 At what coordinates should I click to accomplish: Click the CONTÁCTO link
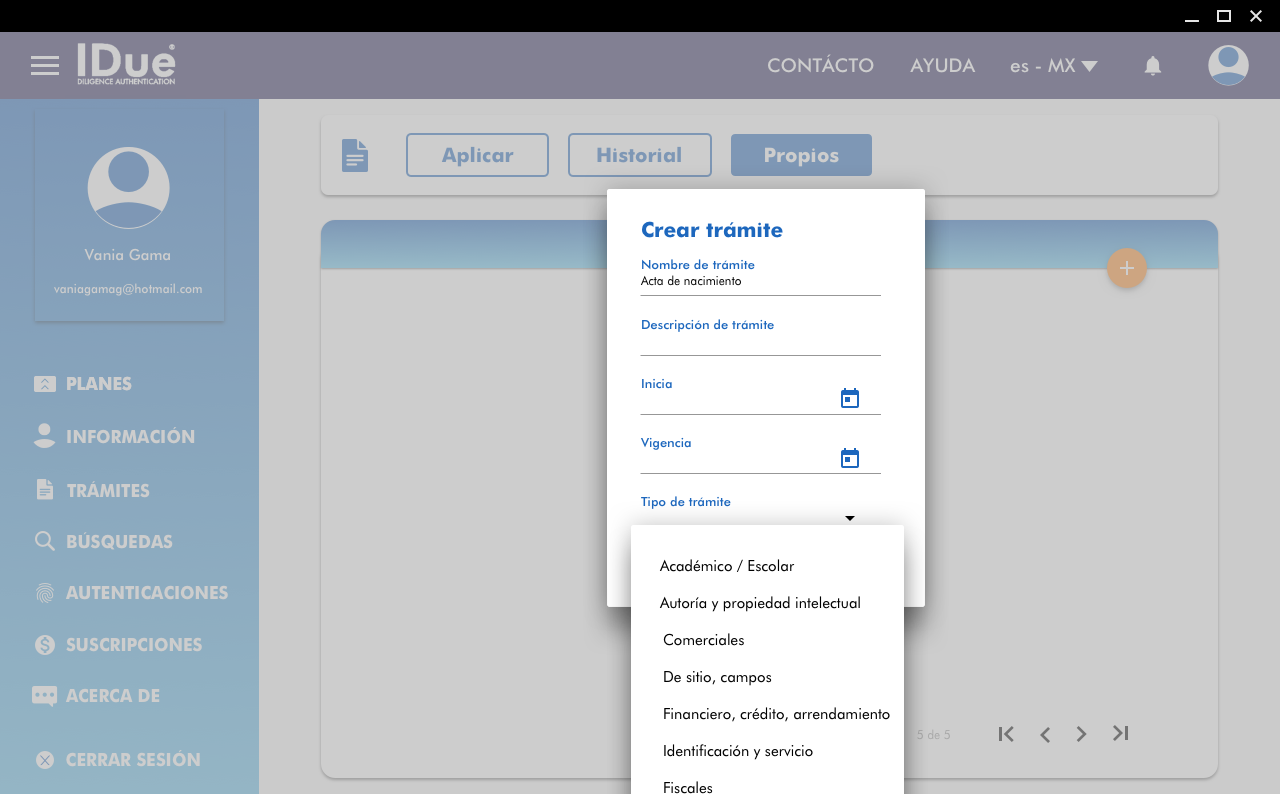point(820,66)
